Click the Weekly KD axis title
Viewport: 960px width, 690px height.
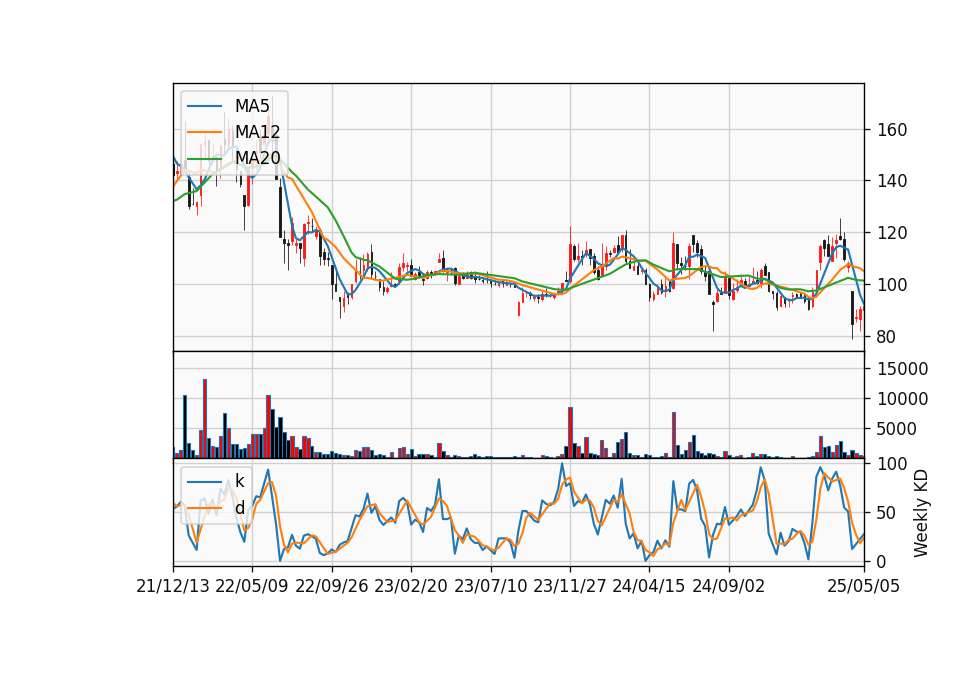click(x=921, y=513)
